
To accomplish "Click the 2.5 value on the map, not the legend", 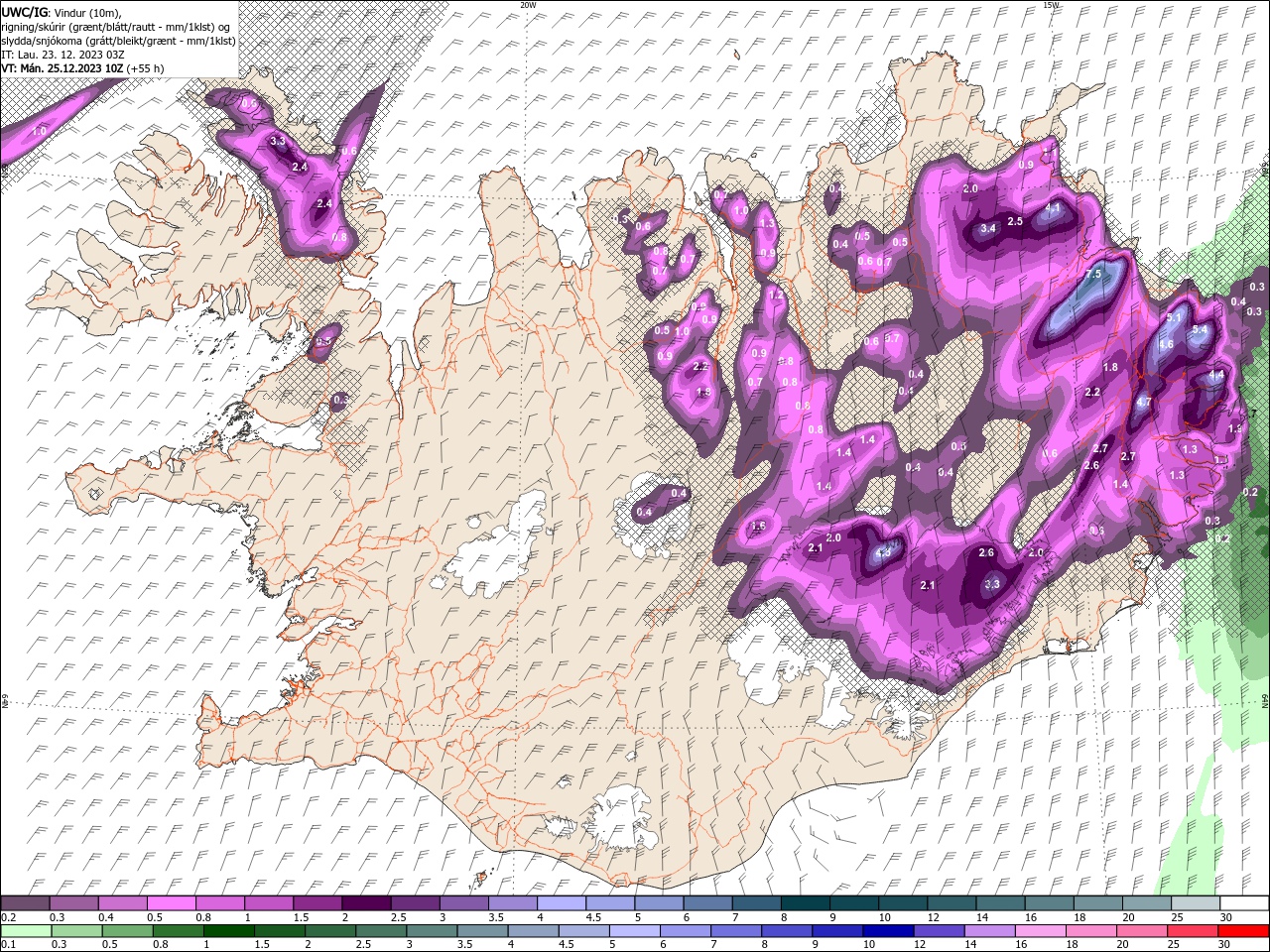I will coord(1015,221).
